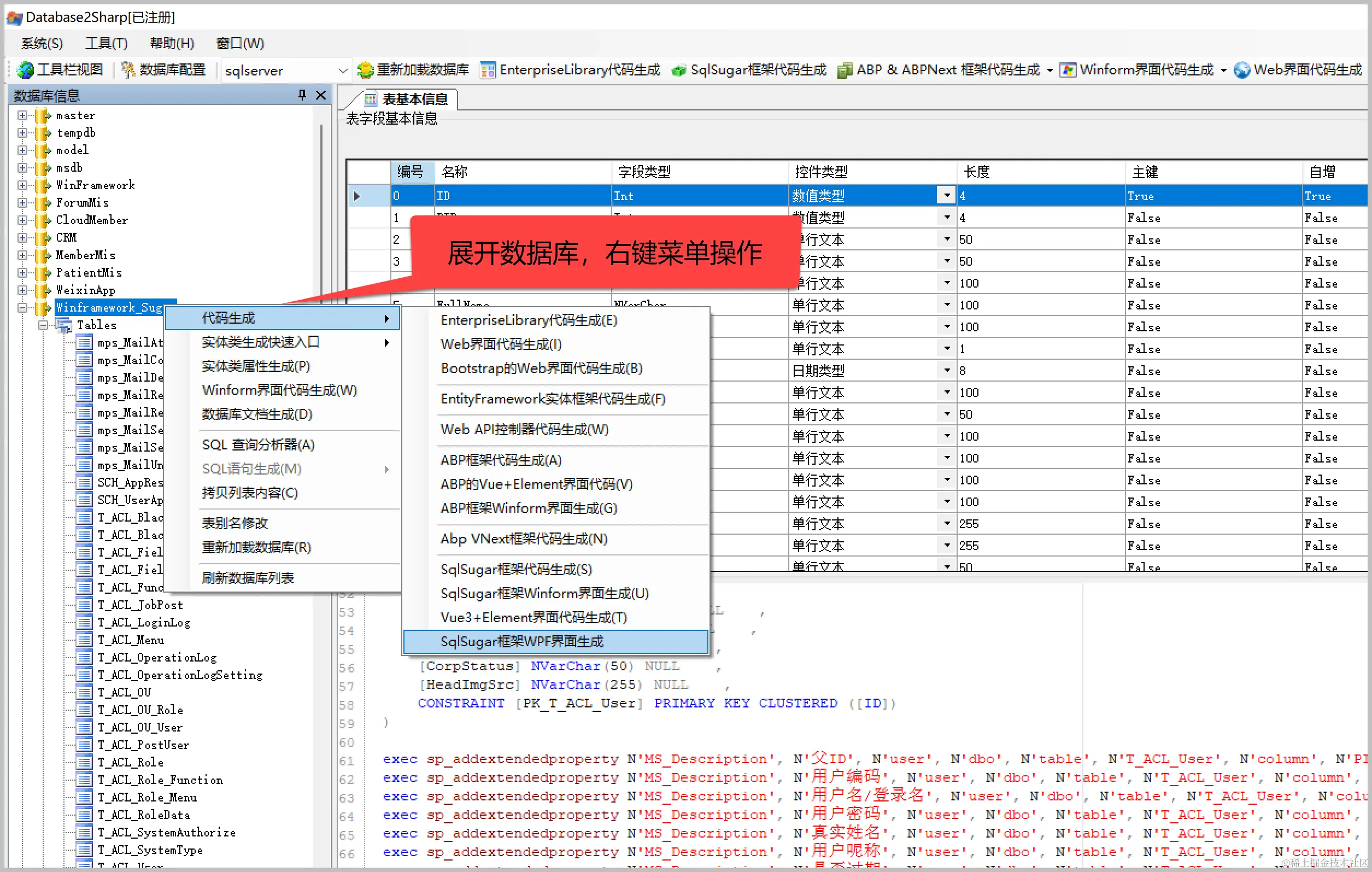The height and width of the screenshot is (872, 1372).
Task: Click the master database folder icon
Action: [x=43, y=116]
